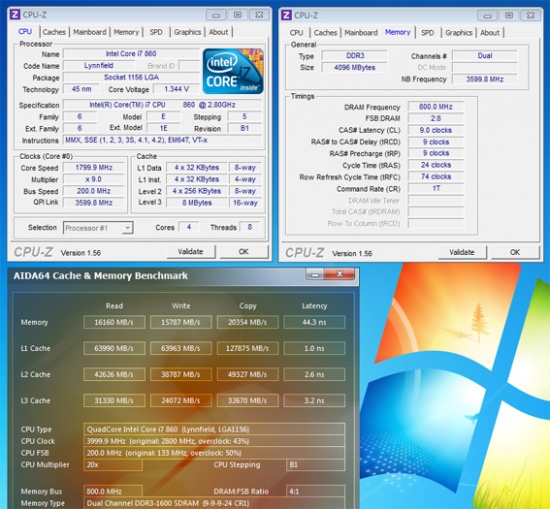This screenshot has width=550, height=509.
Task: Click Core Speed value 1799.9 MHz
Action: point(94,168)
